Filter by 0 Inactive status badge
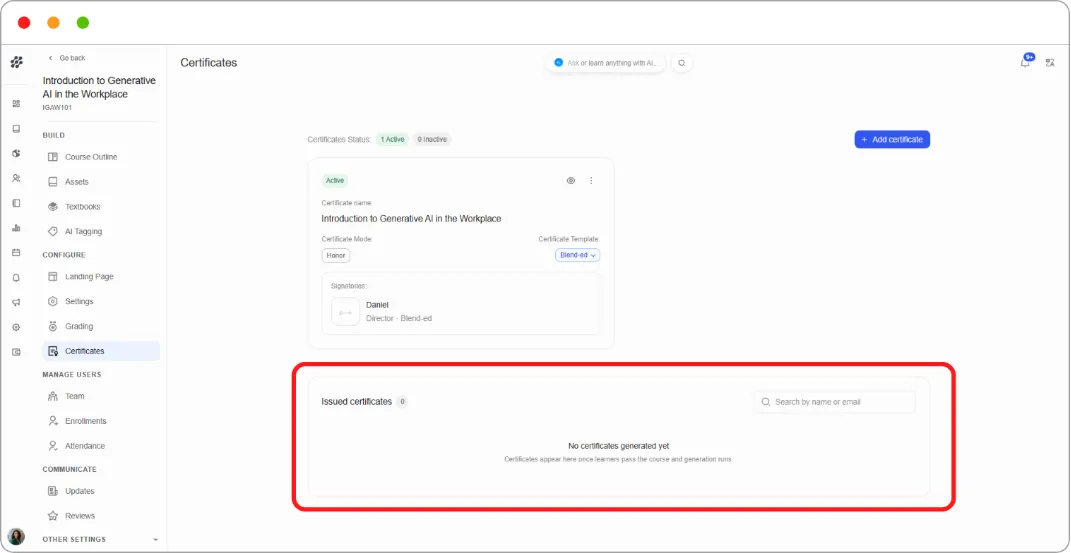The width and height of the screenshot is (1071, 553). 432,139
